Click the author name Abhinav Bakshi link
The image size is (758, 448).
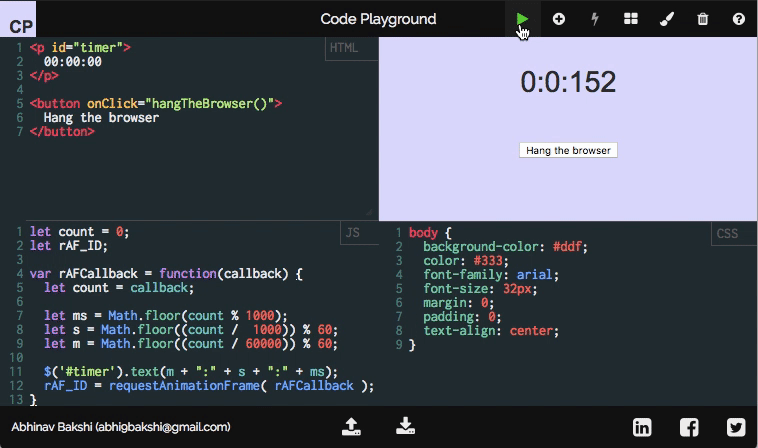121,427
